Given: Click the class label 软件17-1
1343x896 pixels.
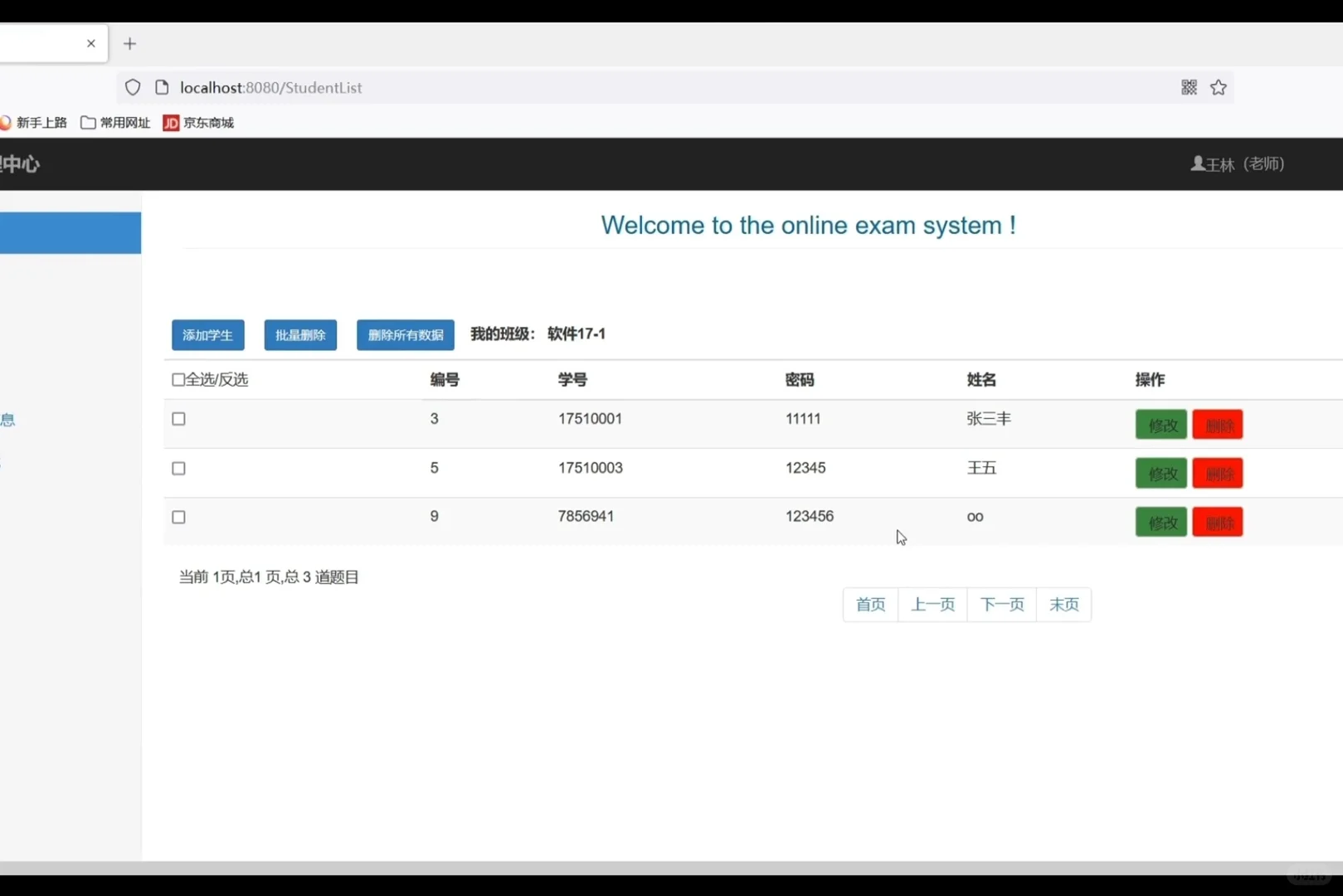Looking at the screenshot, I should pyautogui.click(x=577, y=334).
